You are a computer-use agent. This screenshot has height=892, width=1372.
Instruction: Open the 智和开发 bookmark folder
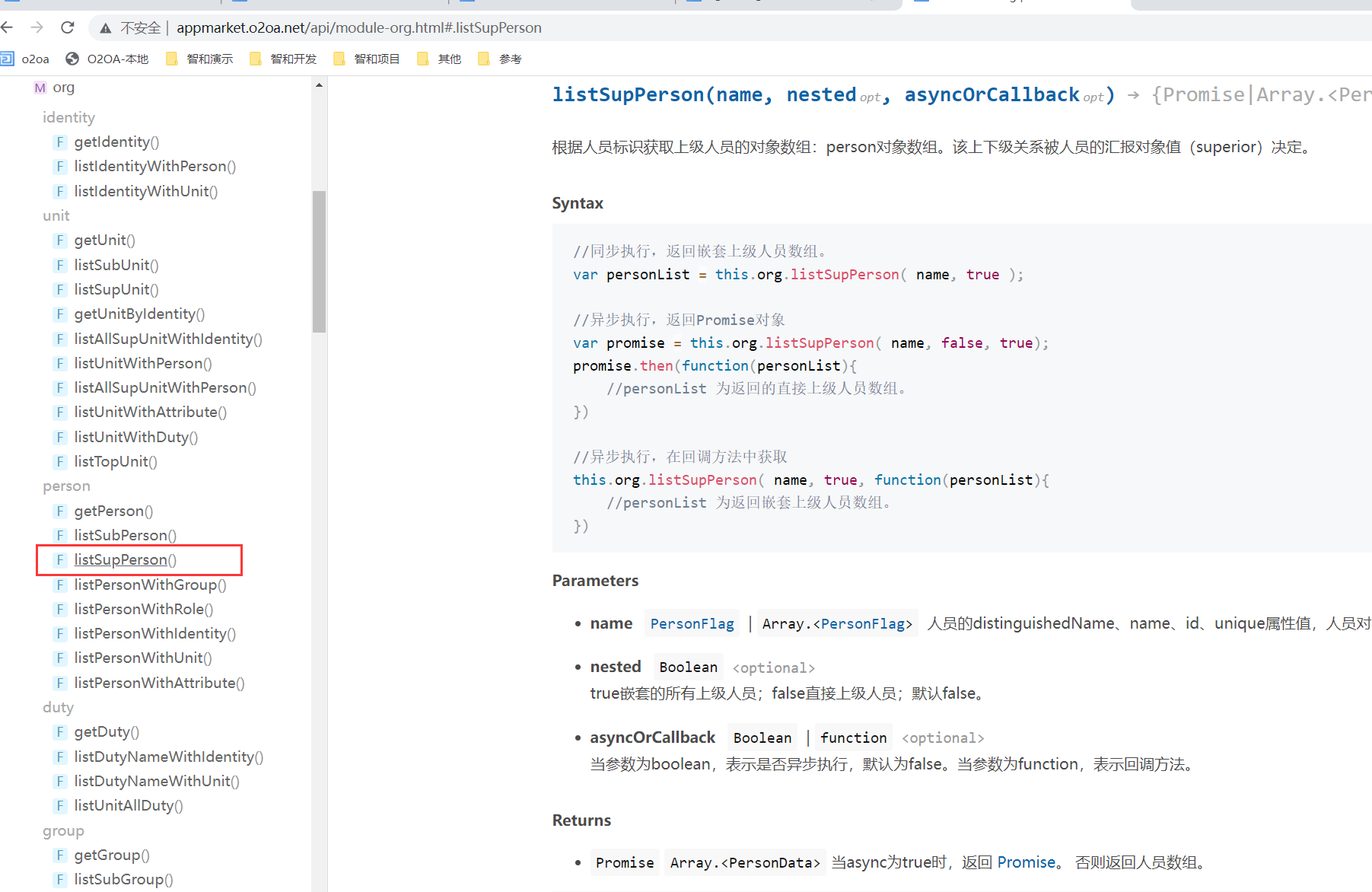tap(283, 59)
